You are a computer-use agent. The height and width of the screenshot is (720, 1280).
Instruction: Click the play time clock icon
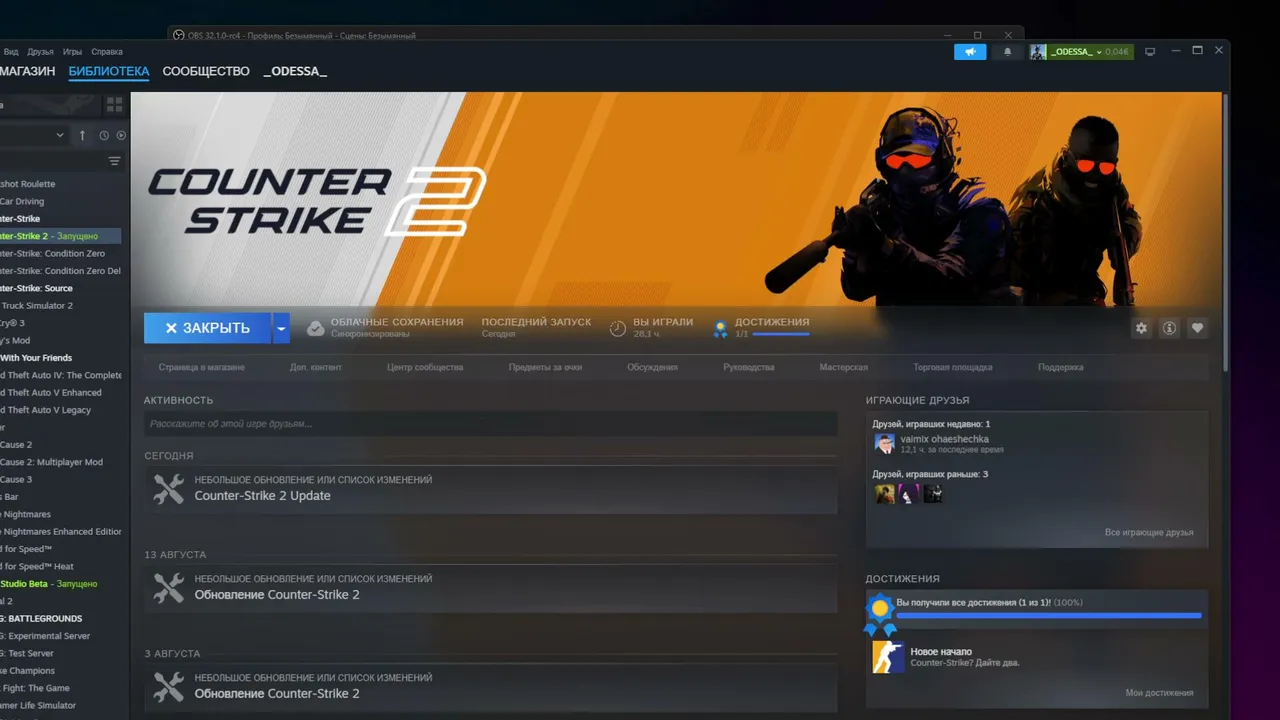tap(618, 328)
